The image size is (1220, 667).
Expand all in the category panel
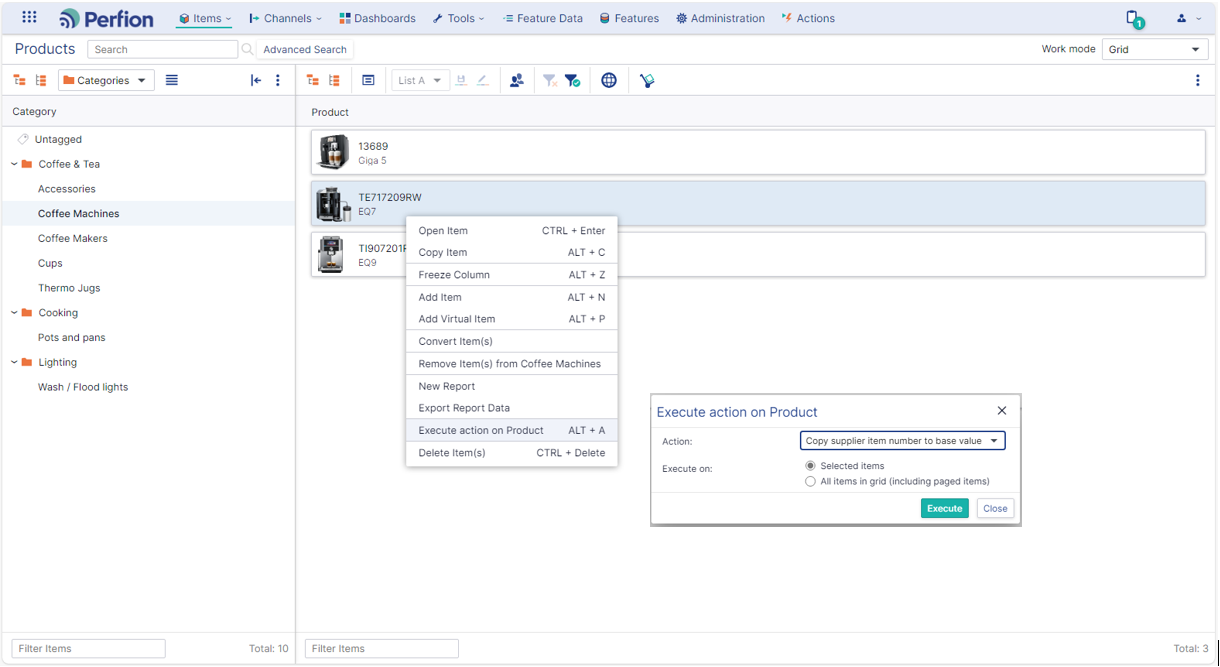pos(19,80)
